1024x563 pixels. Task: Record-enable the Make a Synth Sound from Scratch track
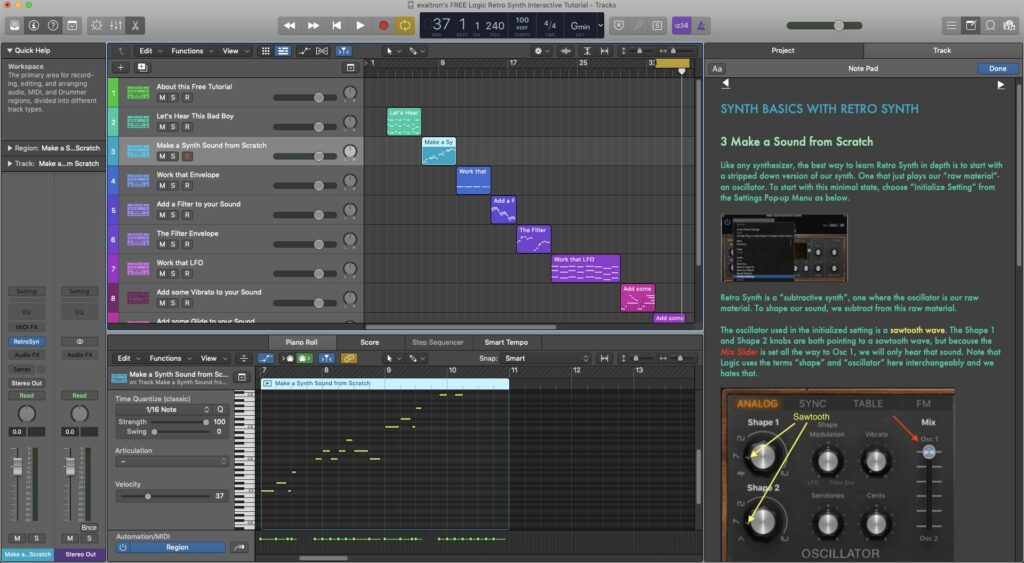coord(187,156)
